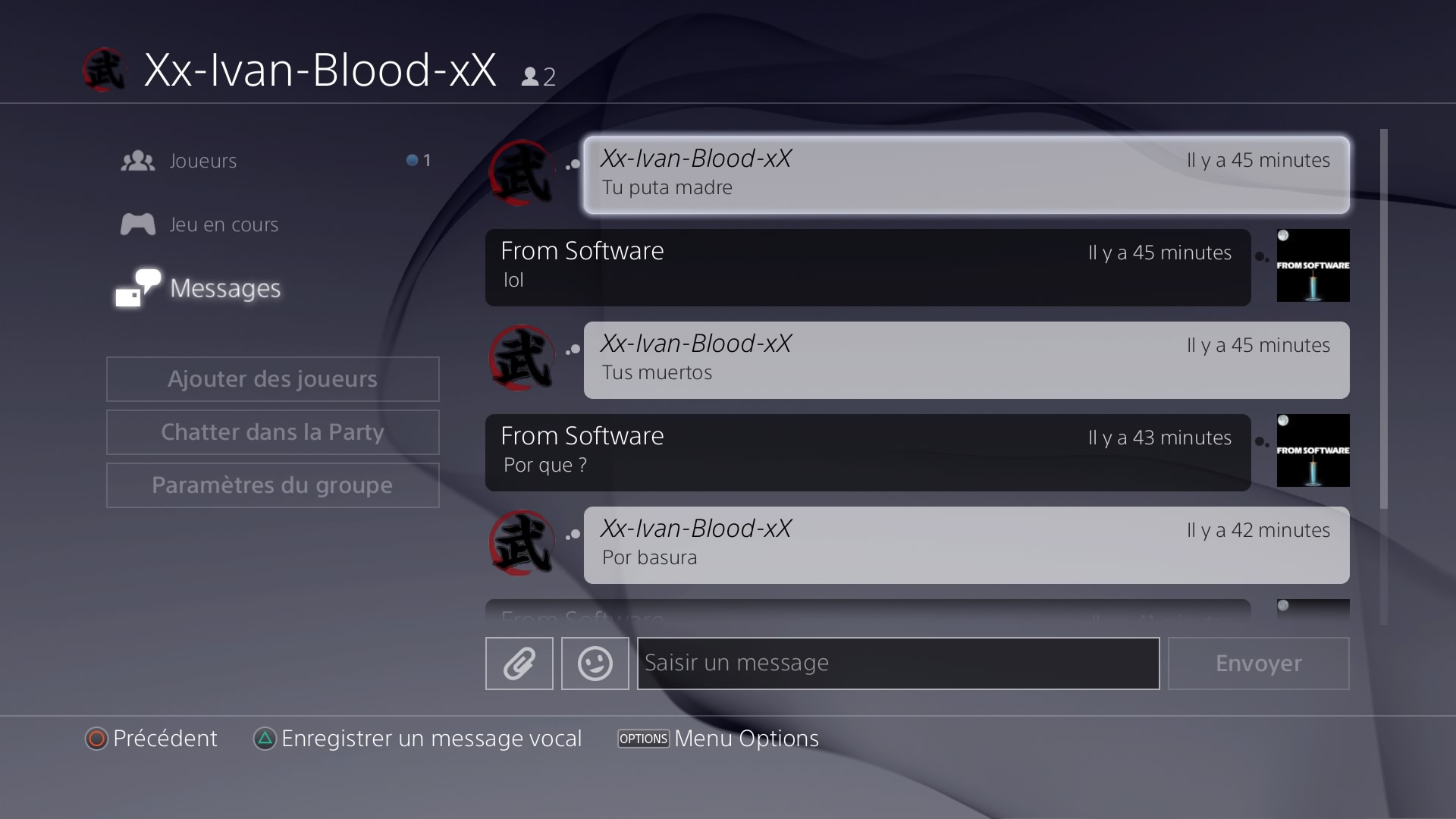Open Paramètres du groupe
Image resolution: width=1456 pixels, height=819 pixels.
point(273,485)
